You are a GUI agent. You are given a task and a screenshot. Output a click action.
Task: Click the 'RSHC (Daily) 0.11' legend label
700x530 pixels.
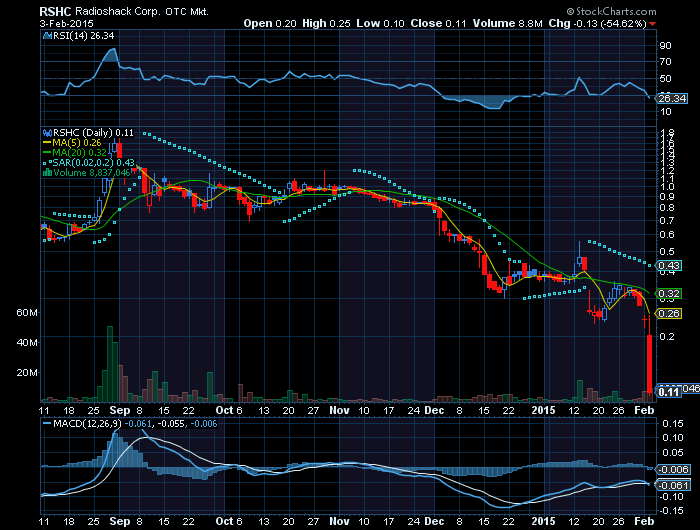tap(93, 133)
